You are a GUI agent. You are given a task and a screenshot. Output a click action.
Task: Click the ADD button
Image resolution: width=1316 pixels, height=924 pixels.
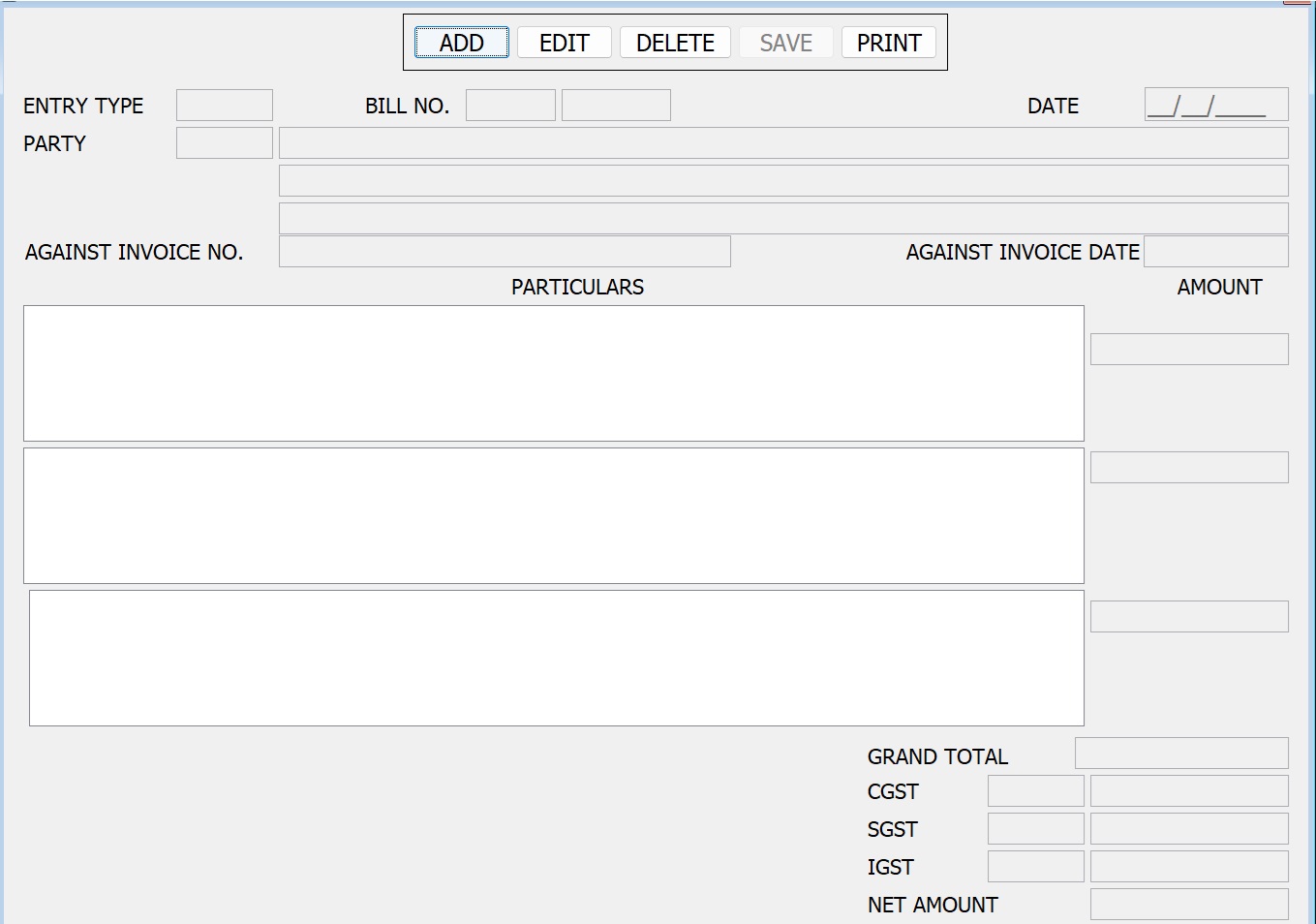pos(462,43)
